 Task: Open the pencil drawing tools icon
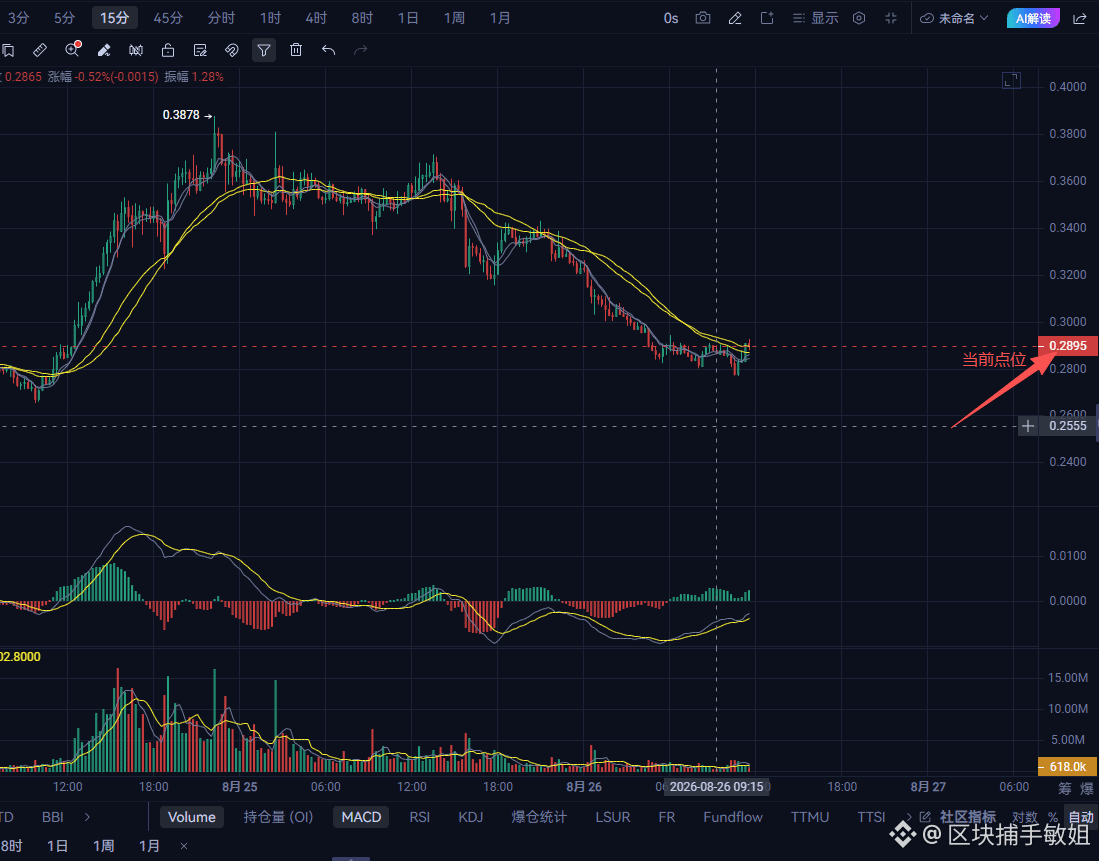(735, 18)
